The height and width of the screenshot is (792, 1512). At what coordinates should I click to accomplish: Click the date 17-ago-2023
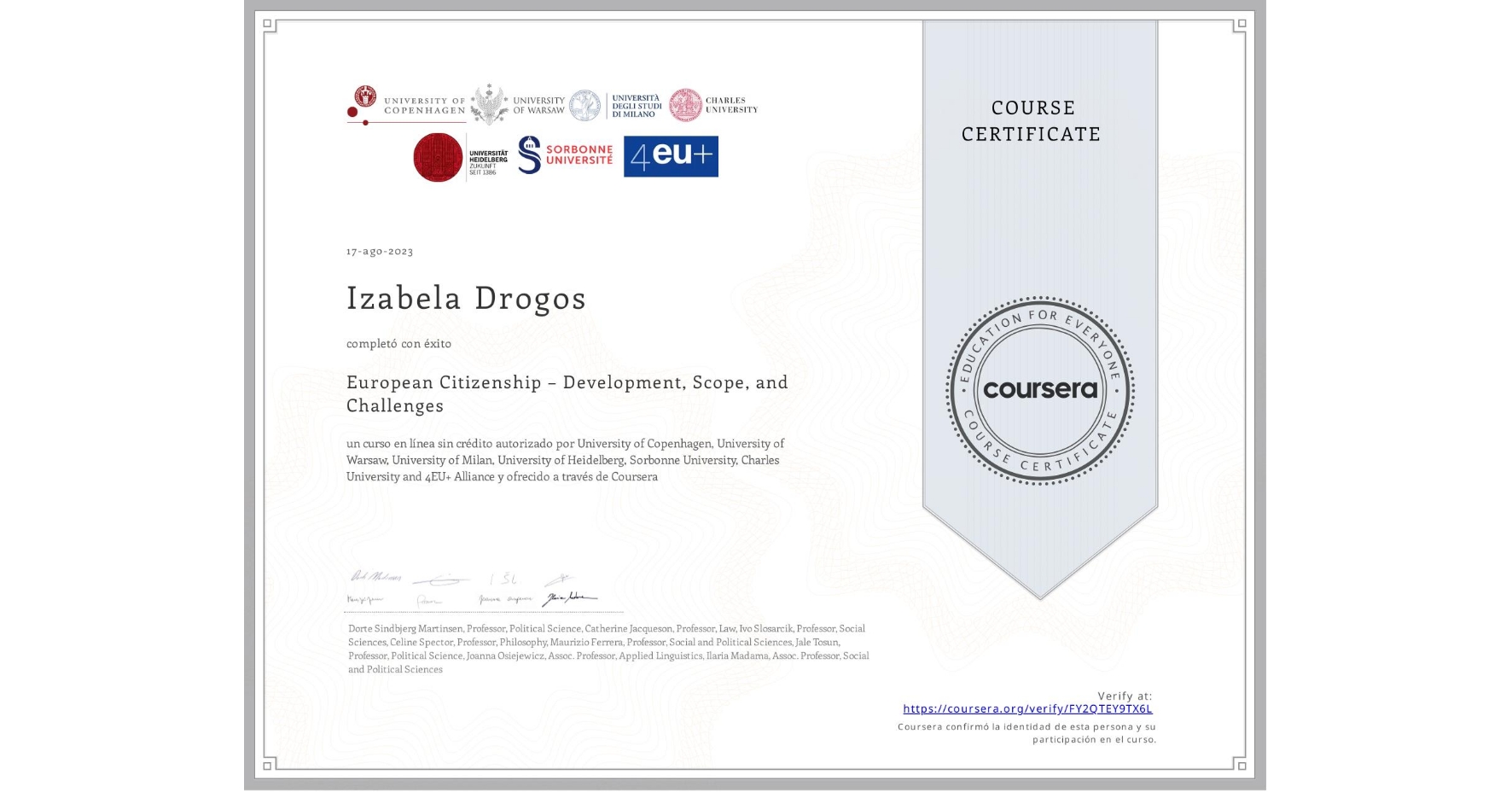click(378, 251)
